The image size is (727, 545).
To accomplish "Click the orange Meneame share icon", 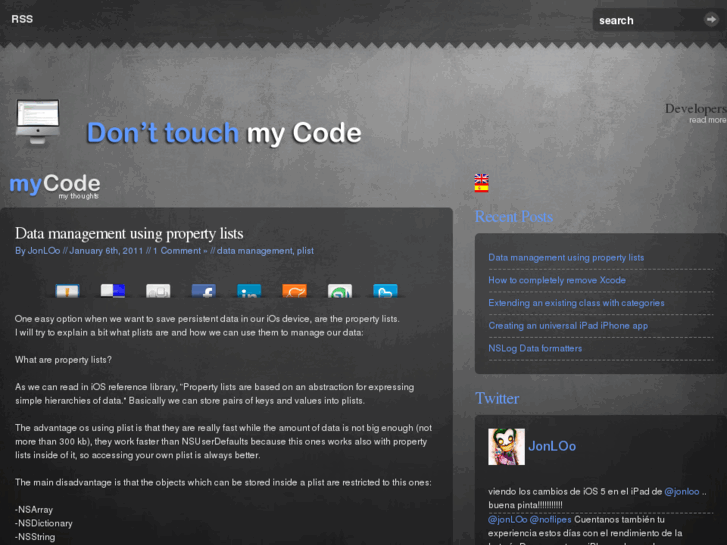I will [x=294, y=291].
